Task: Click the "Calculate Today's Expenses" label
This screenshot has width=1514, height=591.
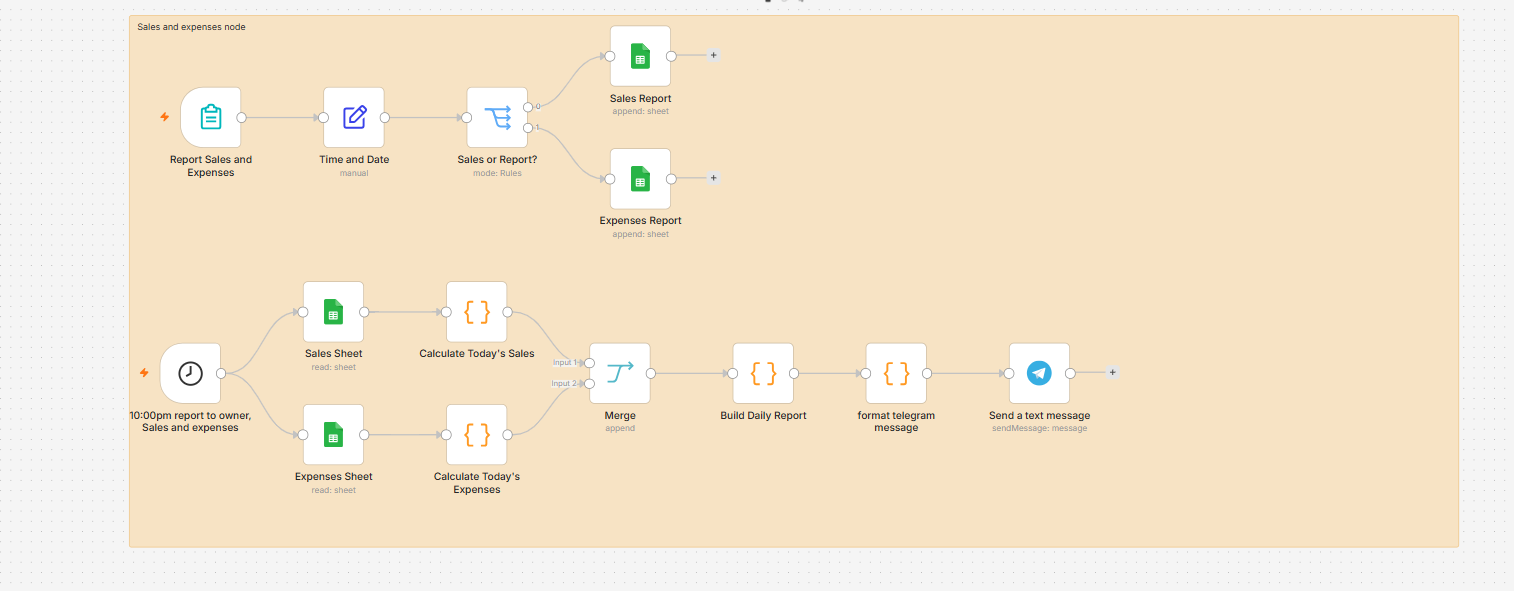Action: pyautogui.click(x=477, y=483)
